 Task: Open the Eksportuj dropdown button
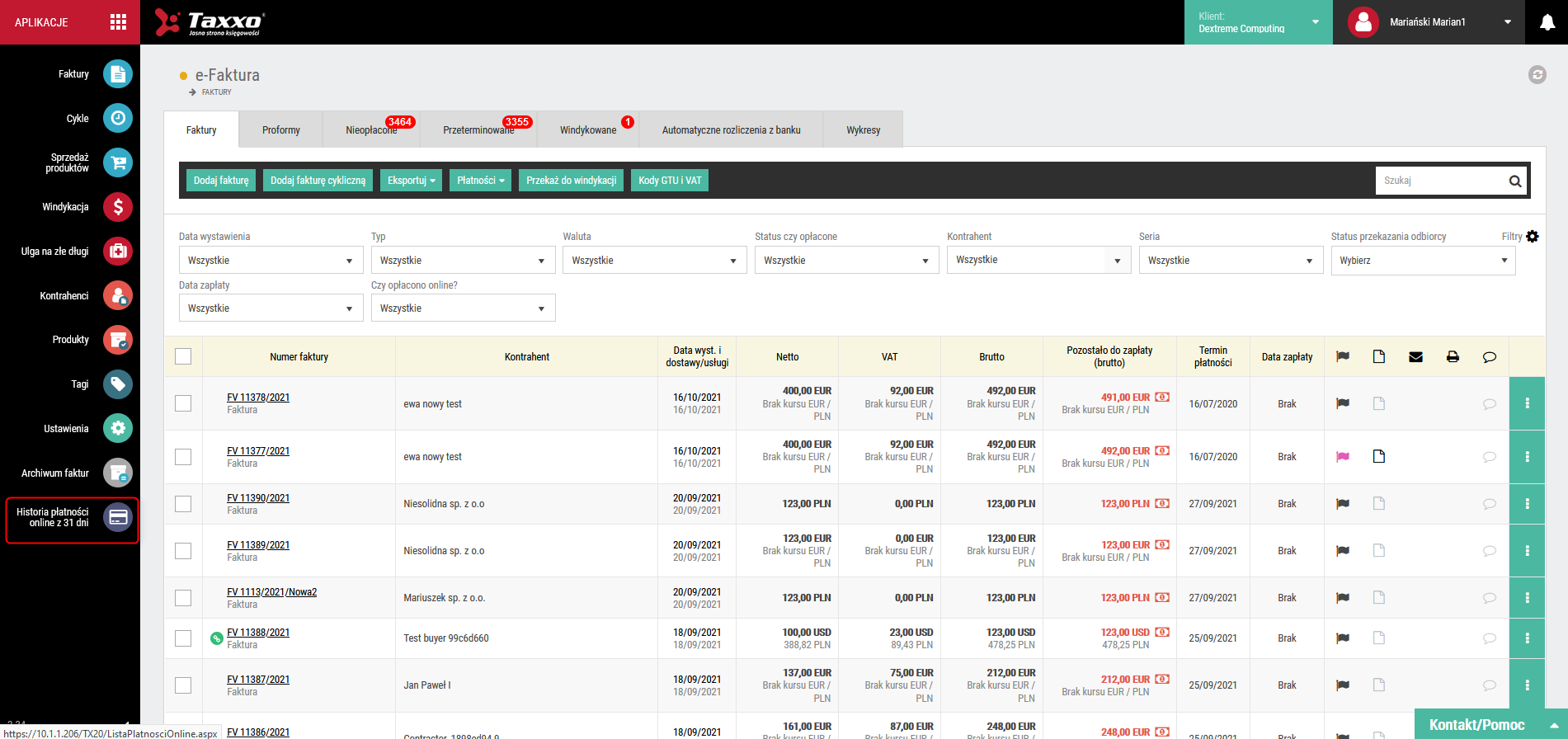tap(411, 181)
